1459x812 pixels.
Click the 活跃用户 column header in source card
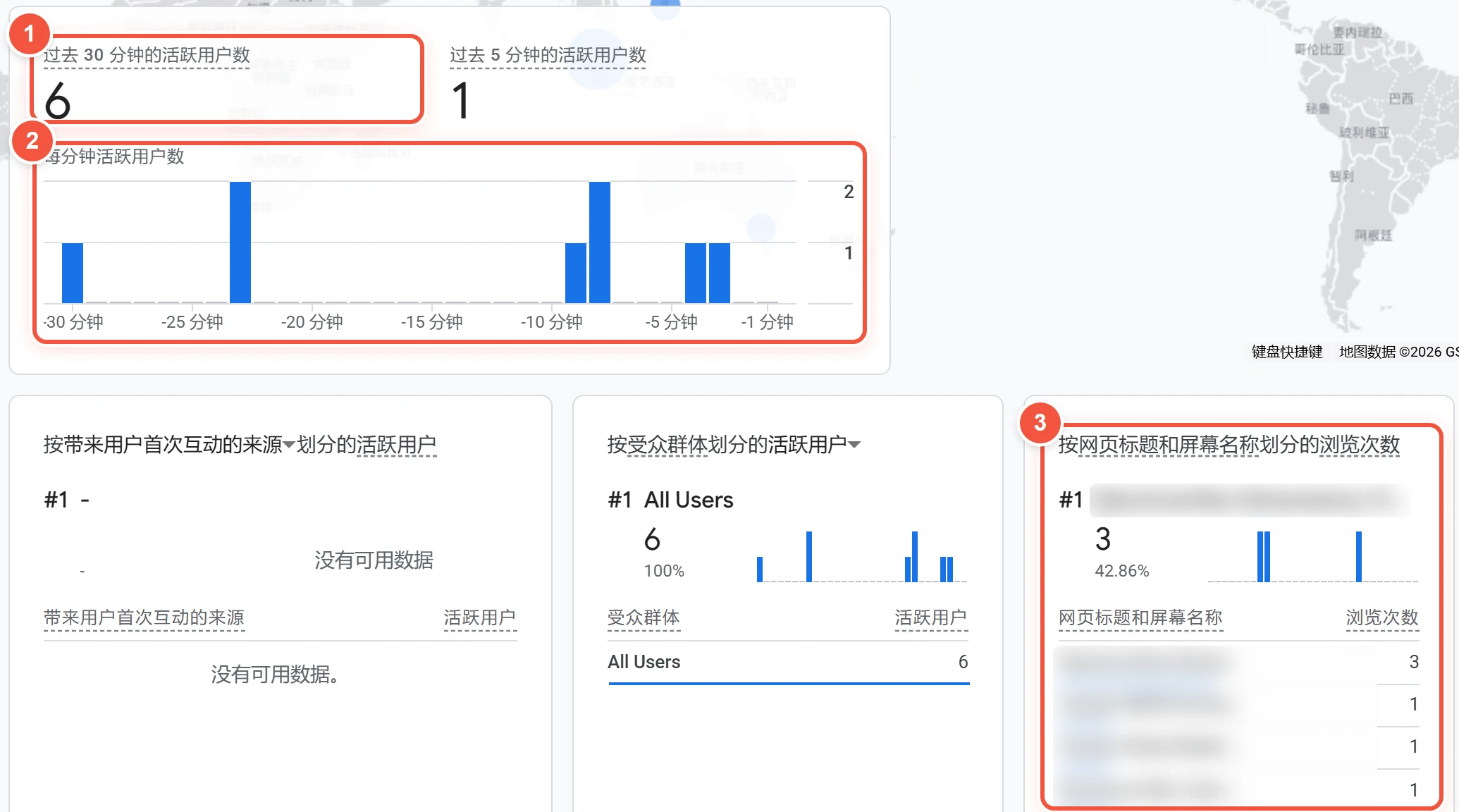[480, 617]
